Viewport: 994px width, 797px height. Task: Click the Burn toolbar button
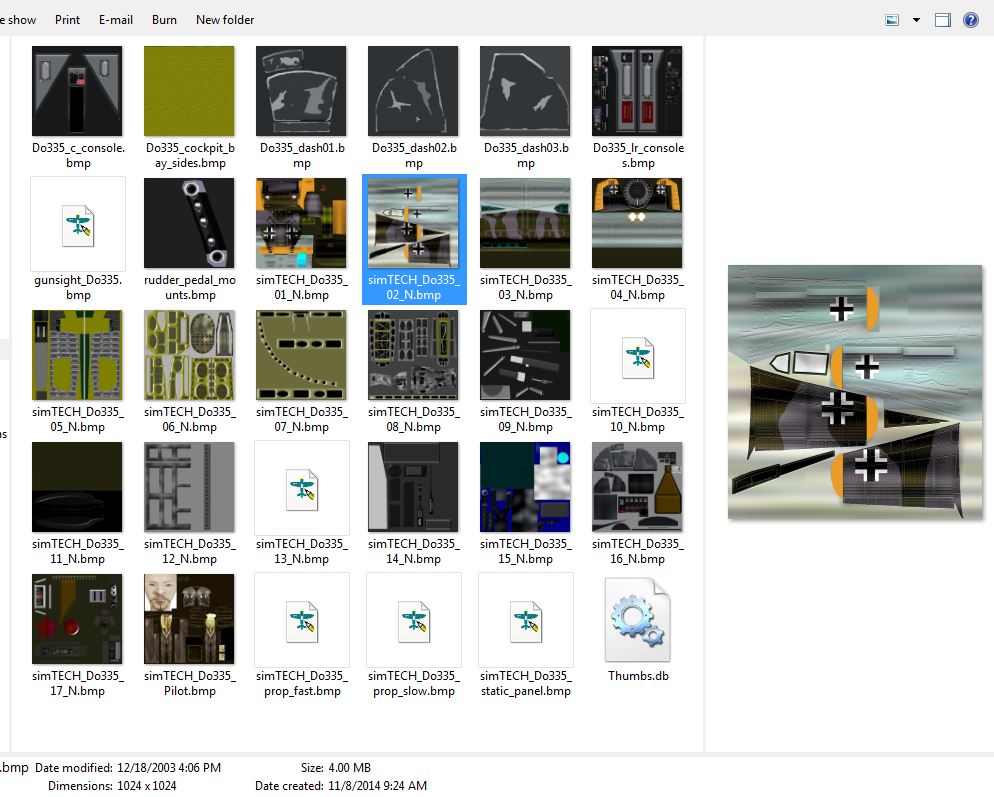tap(164, 20)
